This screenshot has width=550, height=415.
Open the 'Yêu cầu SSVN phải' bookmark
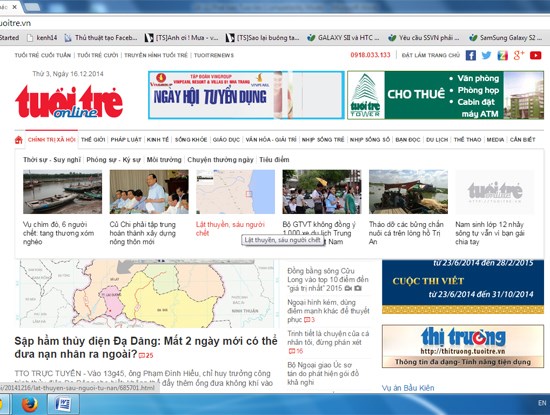424,38
